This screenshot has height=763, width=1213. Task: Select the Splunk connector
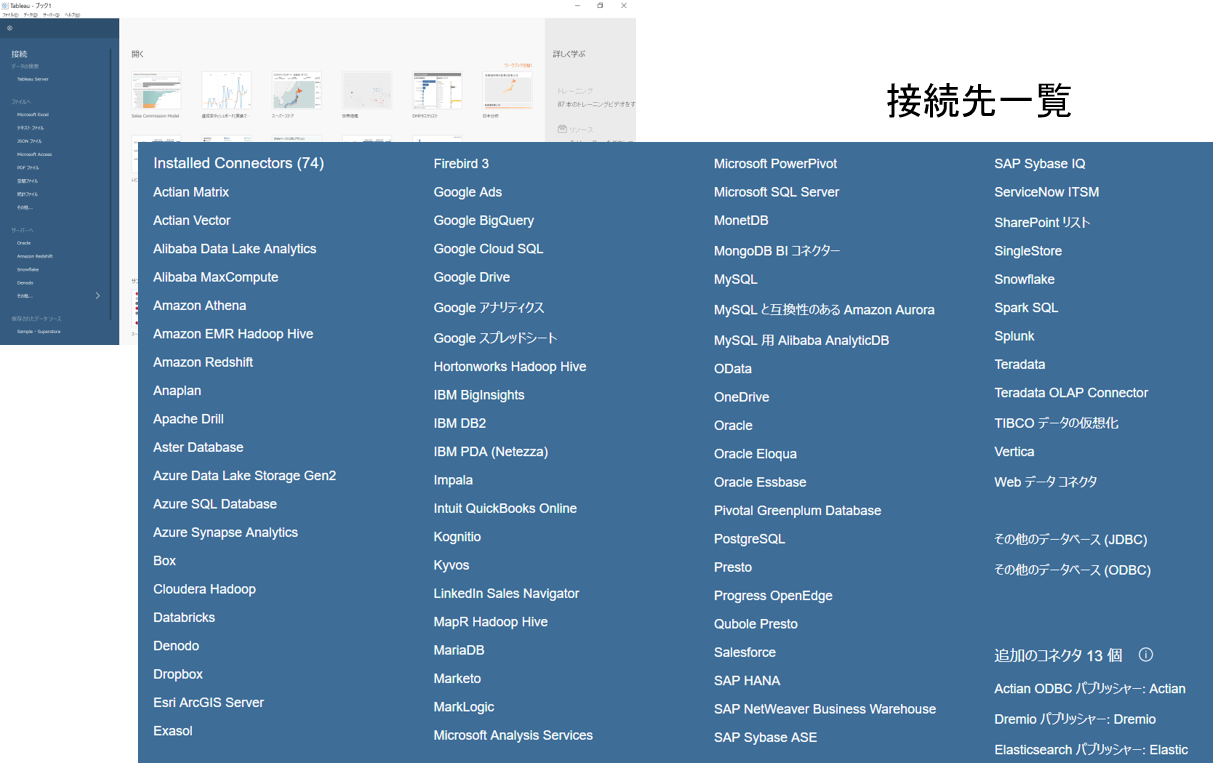(x=1015, y=337)
